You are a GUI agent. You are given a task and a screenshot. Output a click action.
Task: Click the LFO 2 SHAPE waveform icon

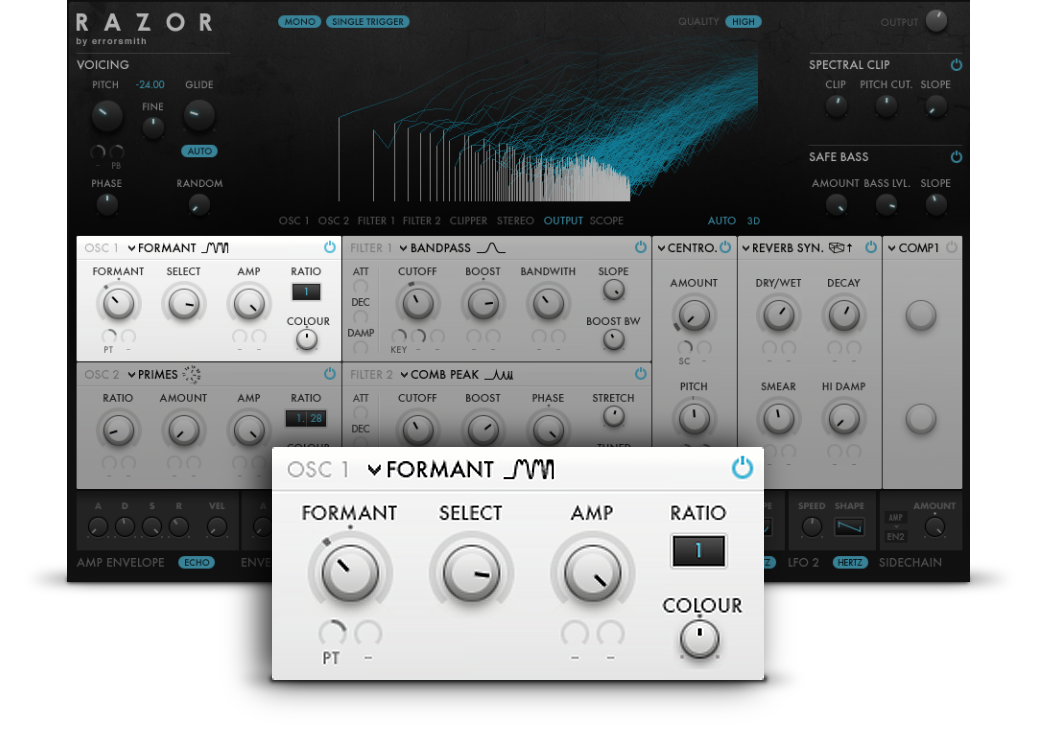click(x=850, y=527)
